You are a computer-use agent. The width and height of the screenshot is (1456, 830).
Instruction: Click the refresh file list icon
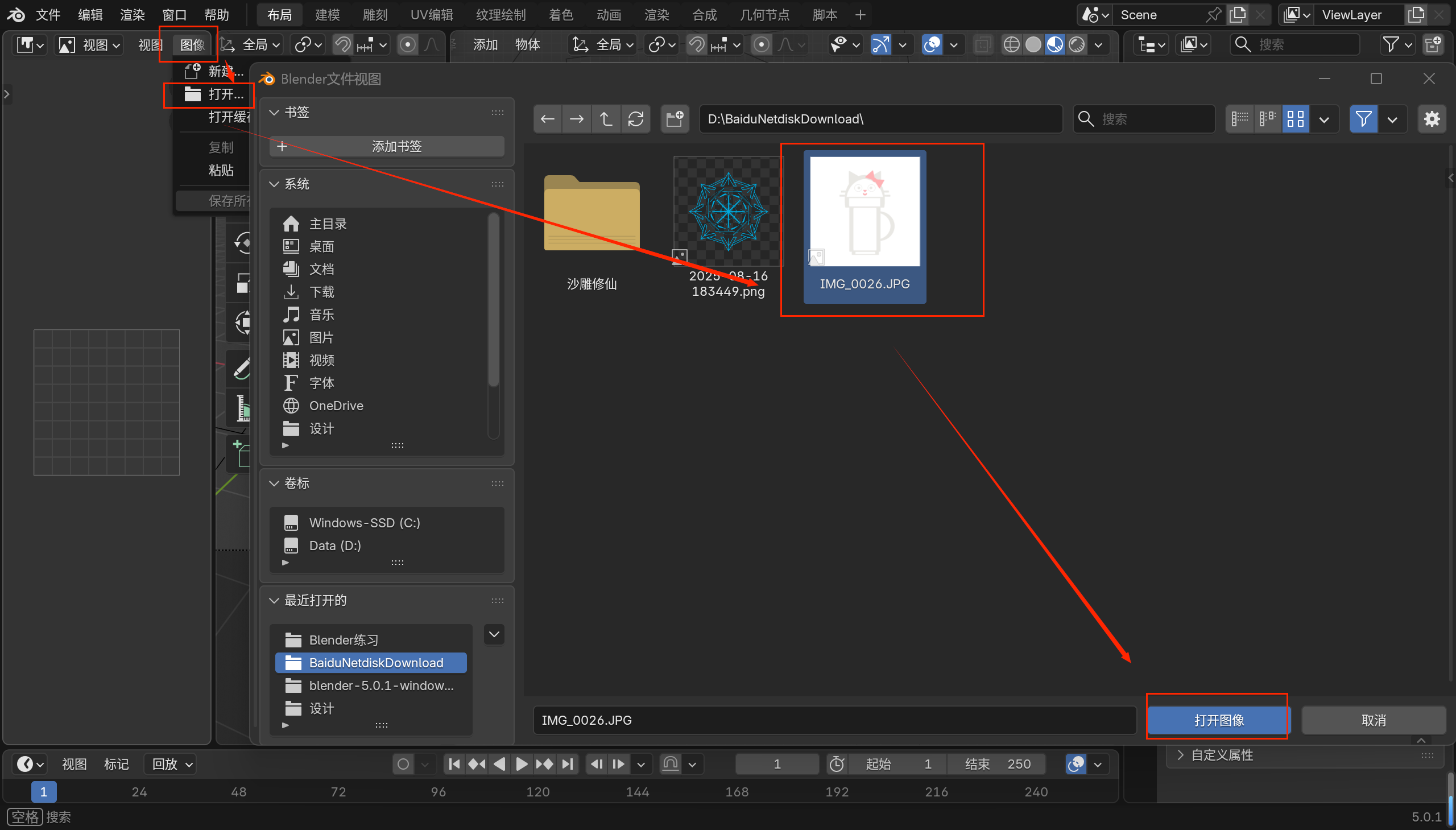(635, 119)
